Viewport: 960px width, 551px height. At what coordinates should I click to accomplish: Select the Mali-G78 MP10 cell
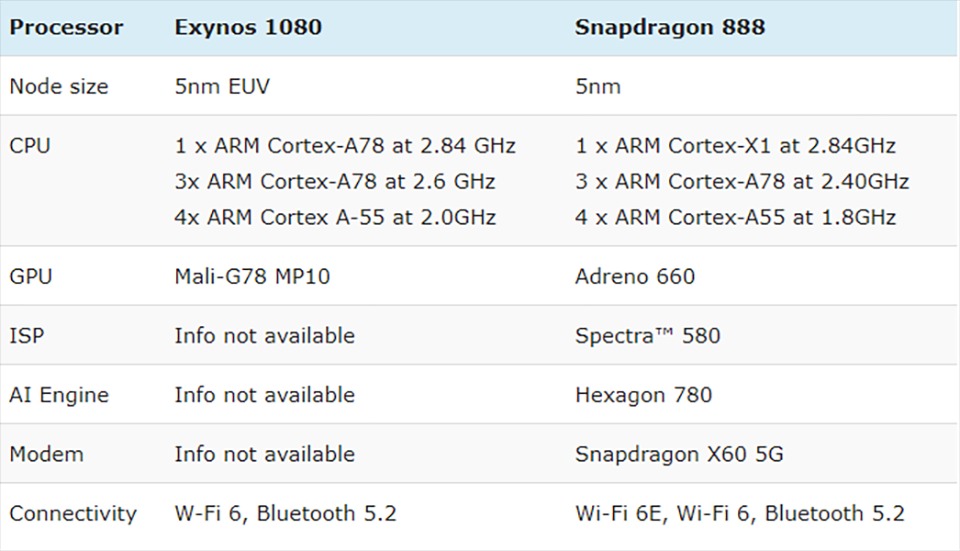click(x=252, y=276)
